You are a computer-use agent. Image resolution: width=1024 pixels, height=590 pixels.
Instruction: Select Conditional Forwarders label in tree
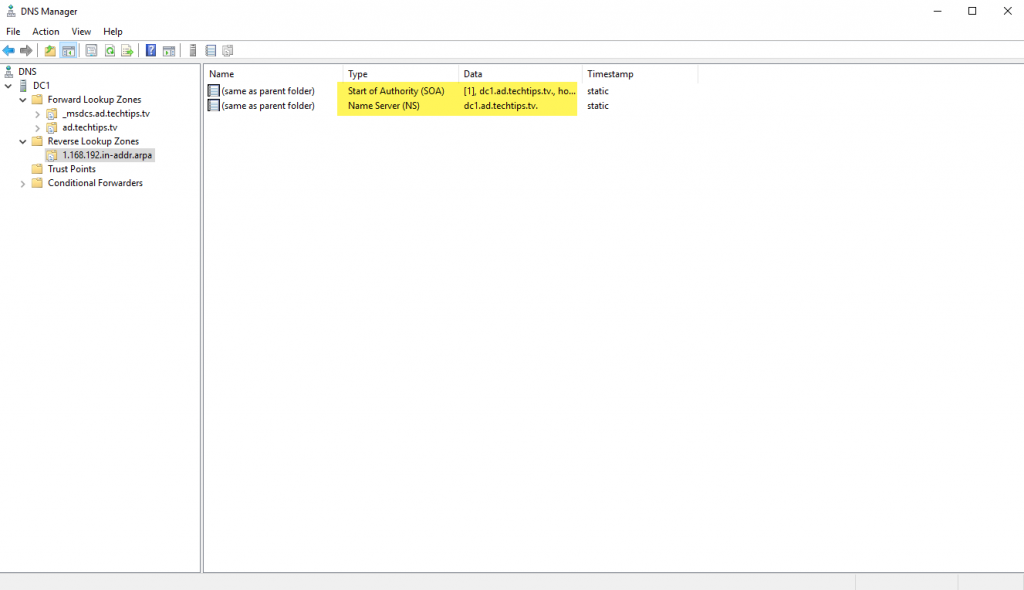[x=95, y=183]
